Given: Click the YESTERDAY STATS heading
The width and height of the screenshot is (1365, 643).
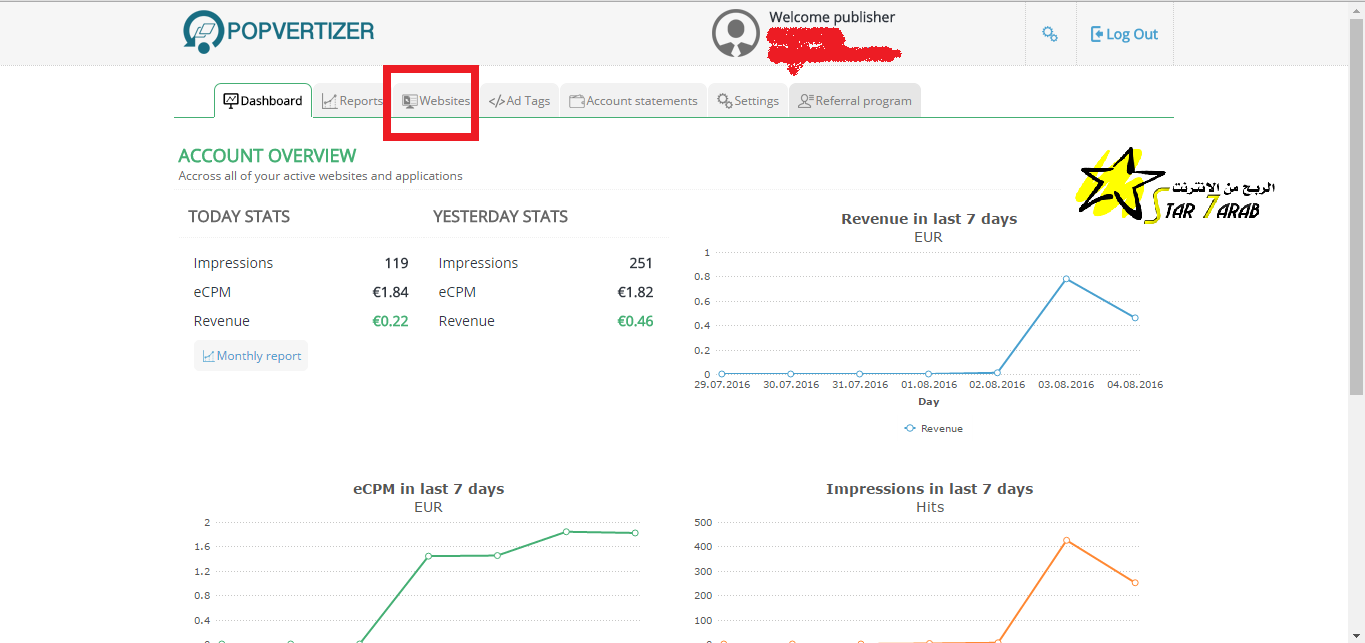Looking at the screenshot, I should 500,216.
